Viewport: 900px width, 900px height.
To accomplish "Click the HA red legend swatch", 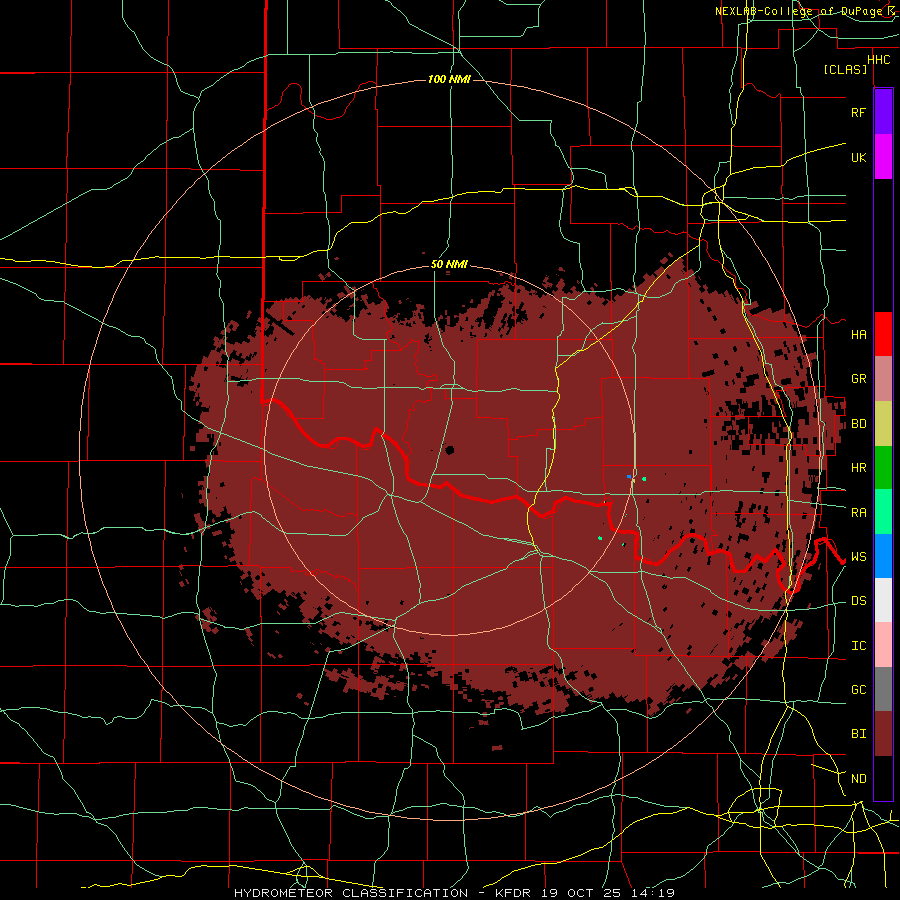I will click(x=883, y=334).
